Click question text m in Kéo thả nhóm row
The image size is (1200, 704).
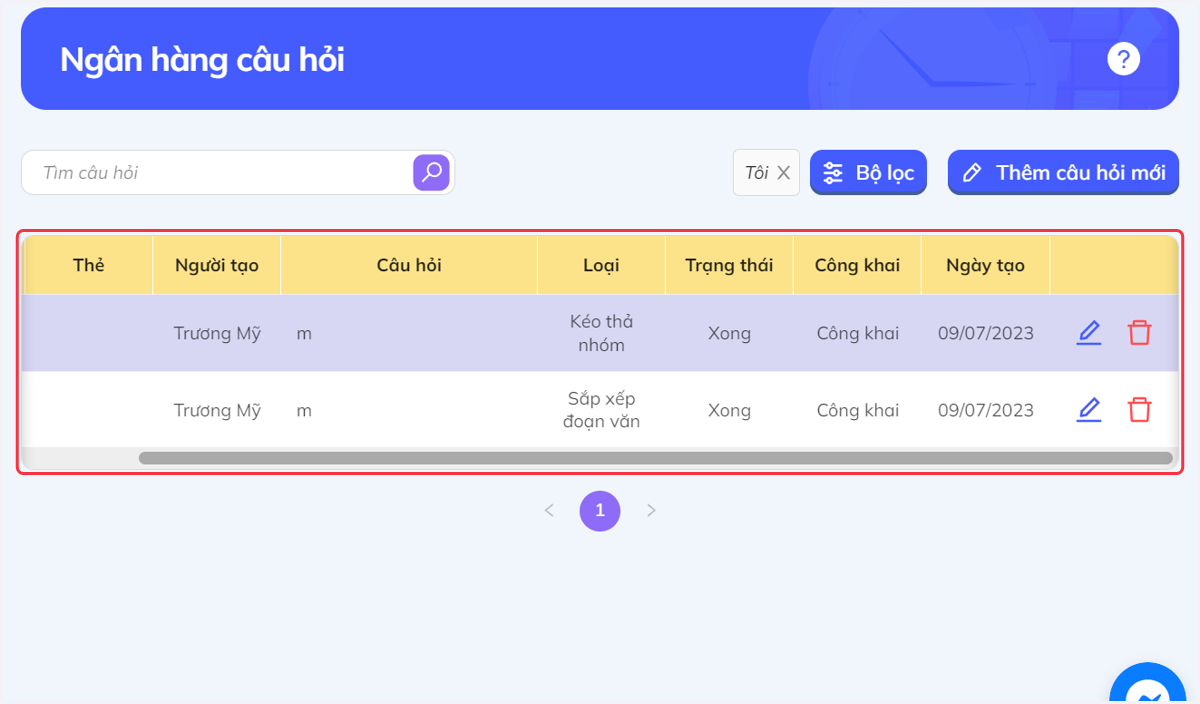304,334
